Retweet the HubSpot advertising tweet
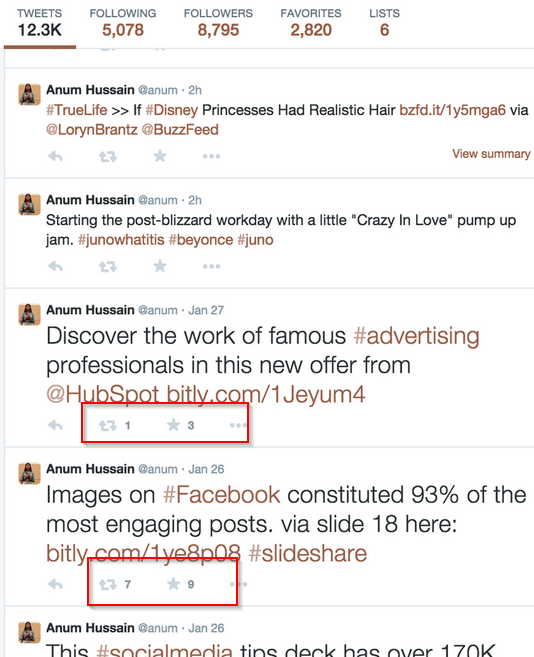Viewport: 534px width, 657px height. [x=108, y=426]
